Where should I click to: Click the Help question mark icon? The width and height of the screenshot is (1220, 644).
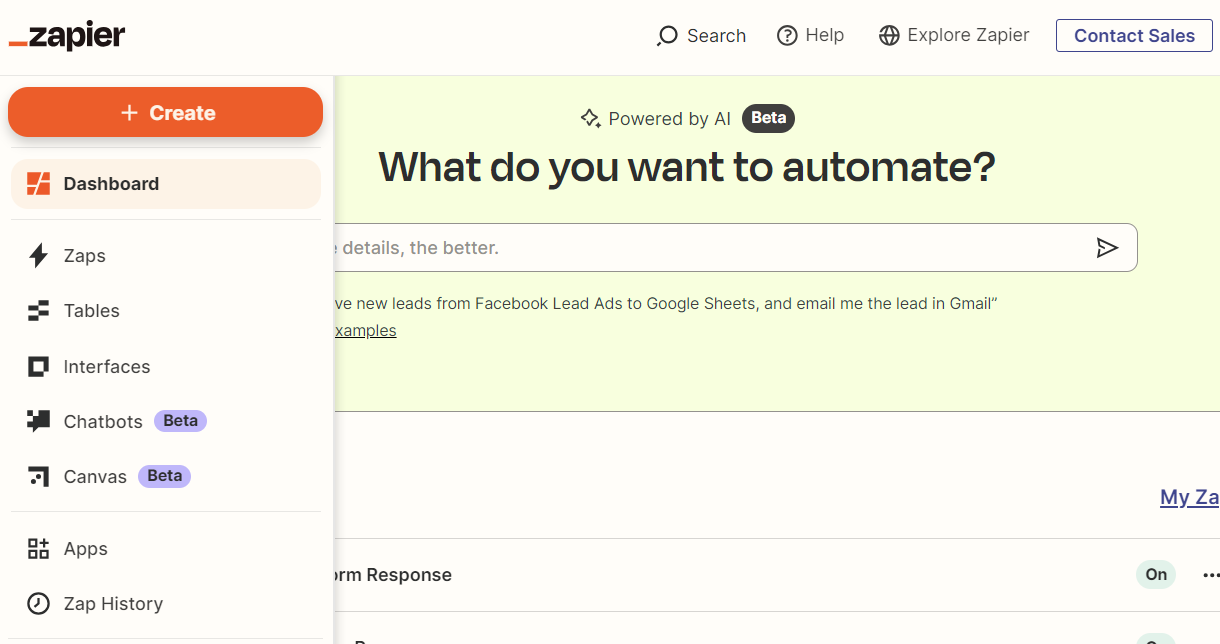pos(787,36)
